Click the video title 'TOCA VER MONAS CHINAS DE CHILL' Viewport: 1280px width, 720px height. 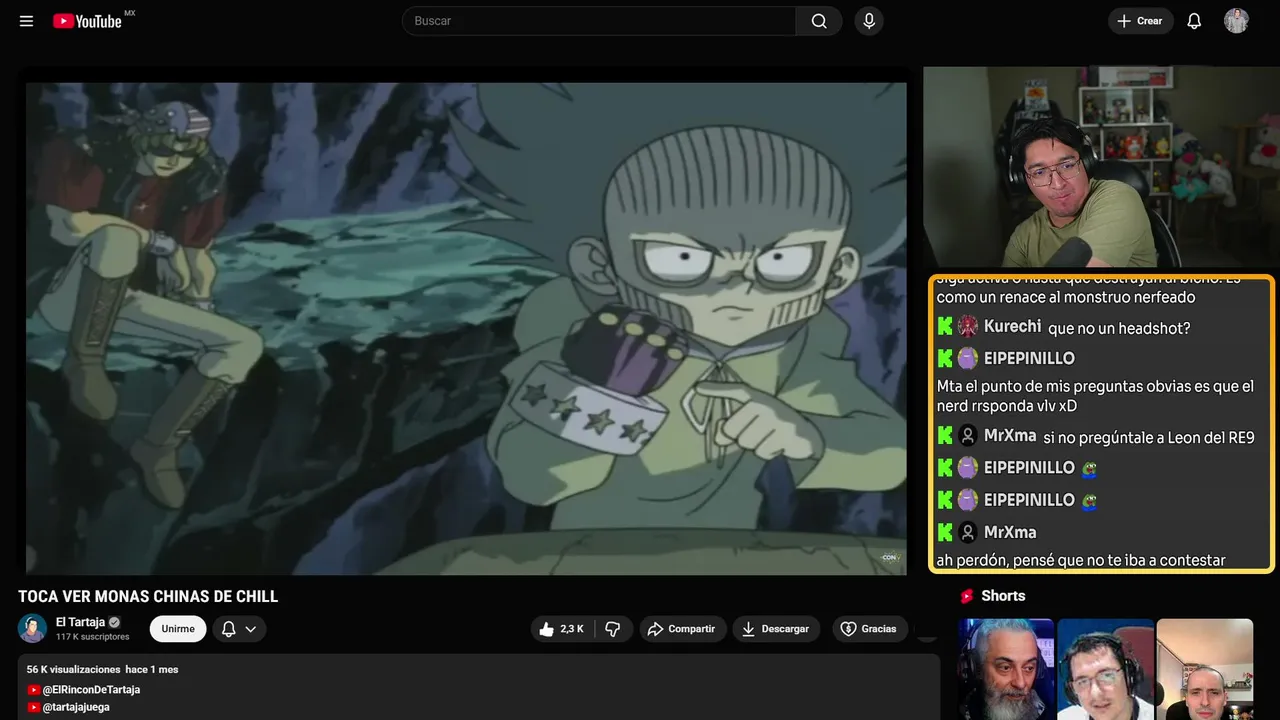tap(148, 597)
